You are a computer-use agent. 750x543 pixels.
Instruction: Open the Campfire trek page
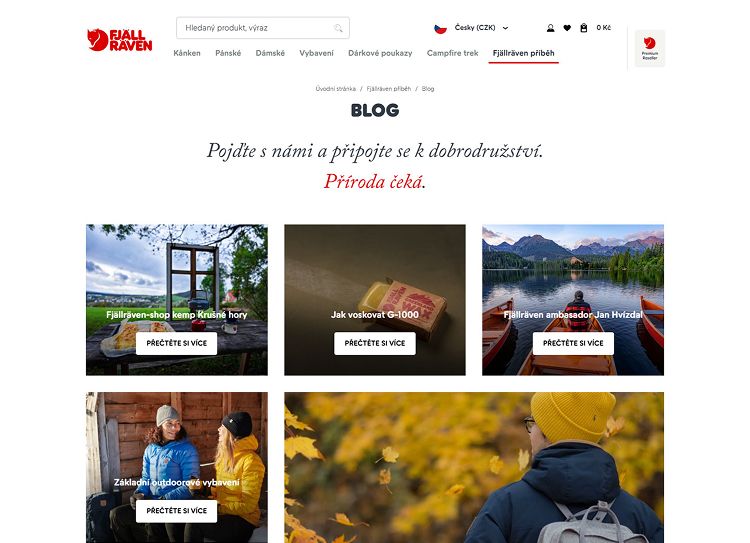[452, 53]
